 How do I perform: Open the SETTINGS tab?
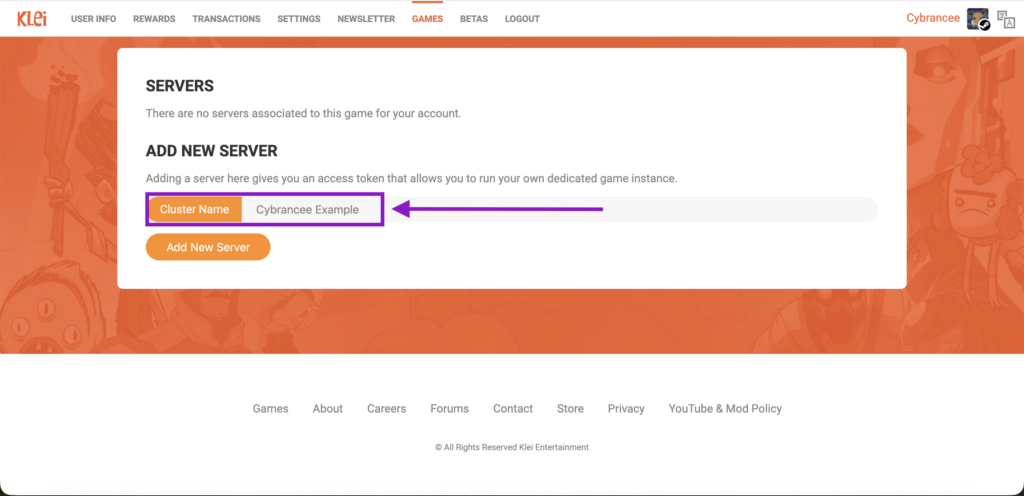tap(298, 19)
